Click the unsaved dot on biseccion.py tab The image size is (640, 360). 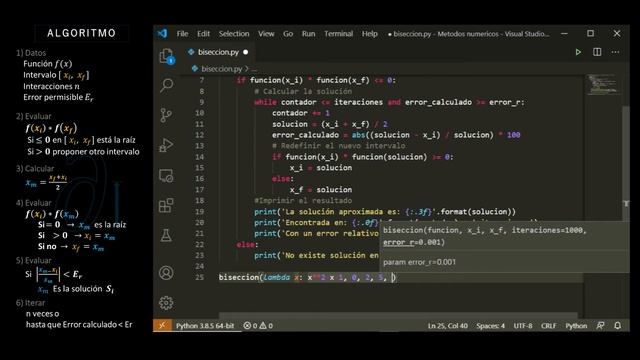tap(245, 52)
